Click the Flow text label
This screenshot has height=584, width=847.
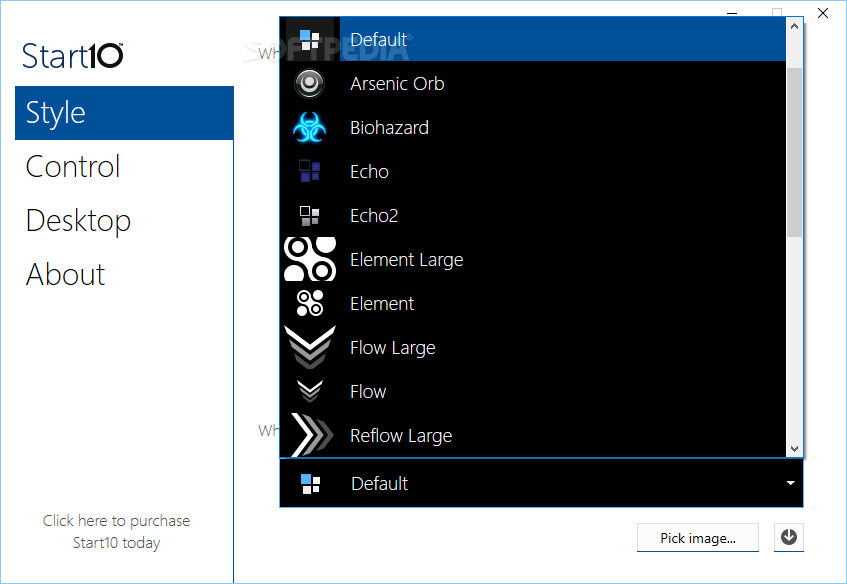point(368,391)
